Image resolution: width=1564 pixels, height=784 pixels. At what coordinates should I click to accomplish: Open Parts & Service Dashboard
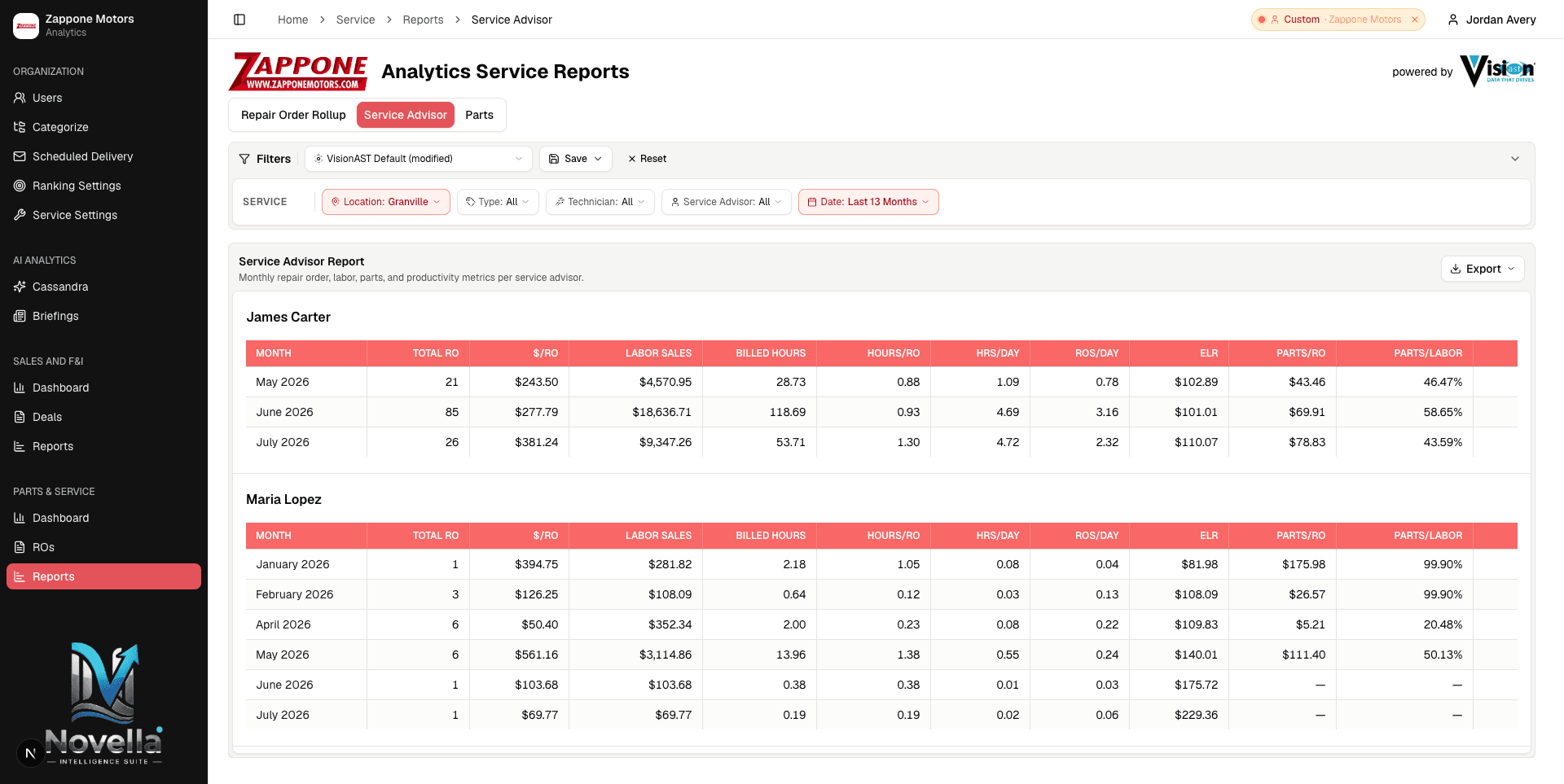(x=103, y=518)
